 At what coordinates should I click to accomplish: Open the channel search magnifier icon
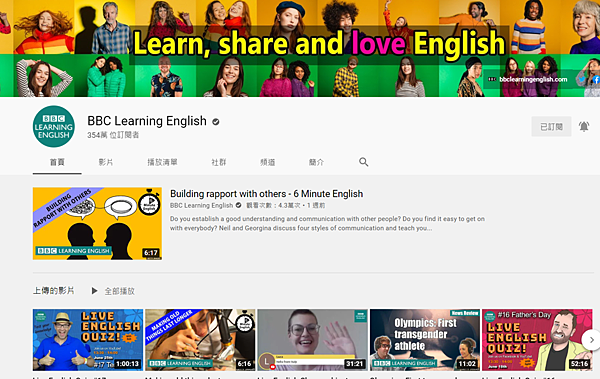[364, 162]
